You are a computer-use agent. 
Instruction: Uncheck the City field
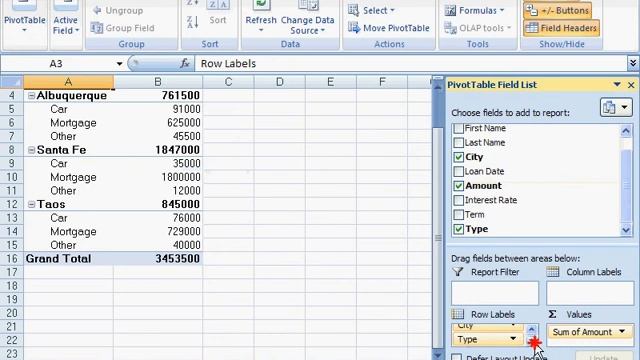(458, 157)
